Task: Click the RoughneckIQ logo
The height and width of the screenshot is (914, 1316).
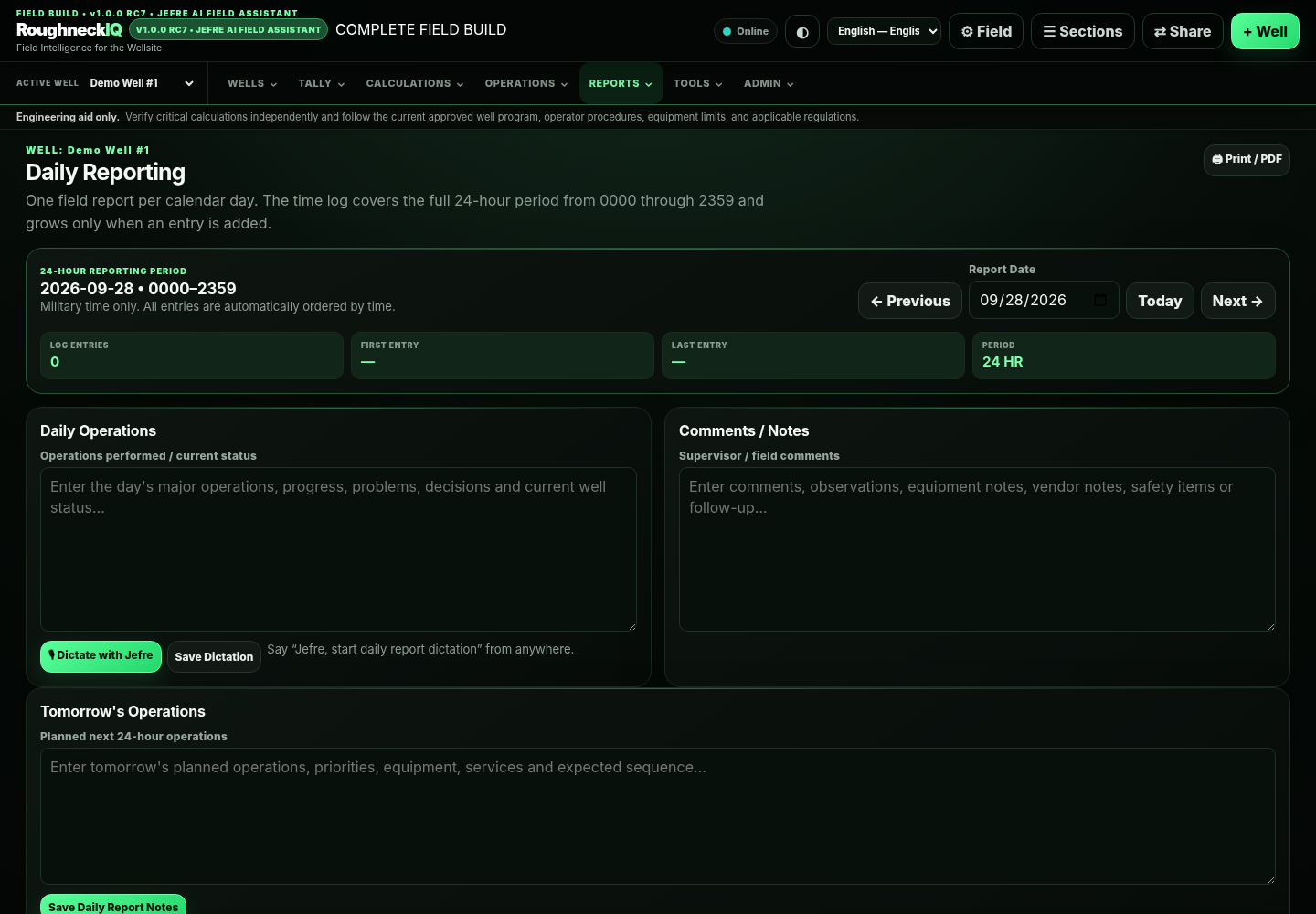Action: pos(69,29)
